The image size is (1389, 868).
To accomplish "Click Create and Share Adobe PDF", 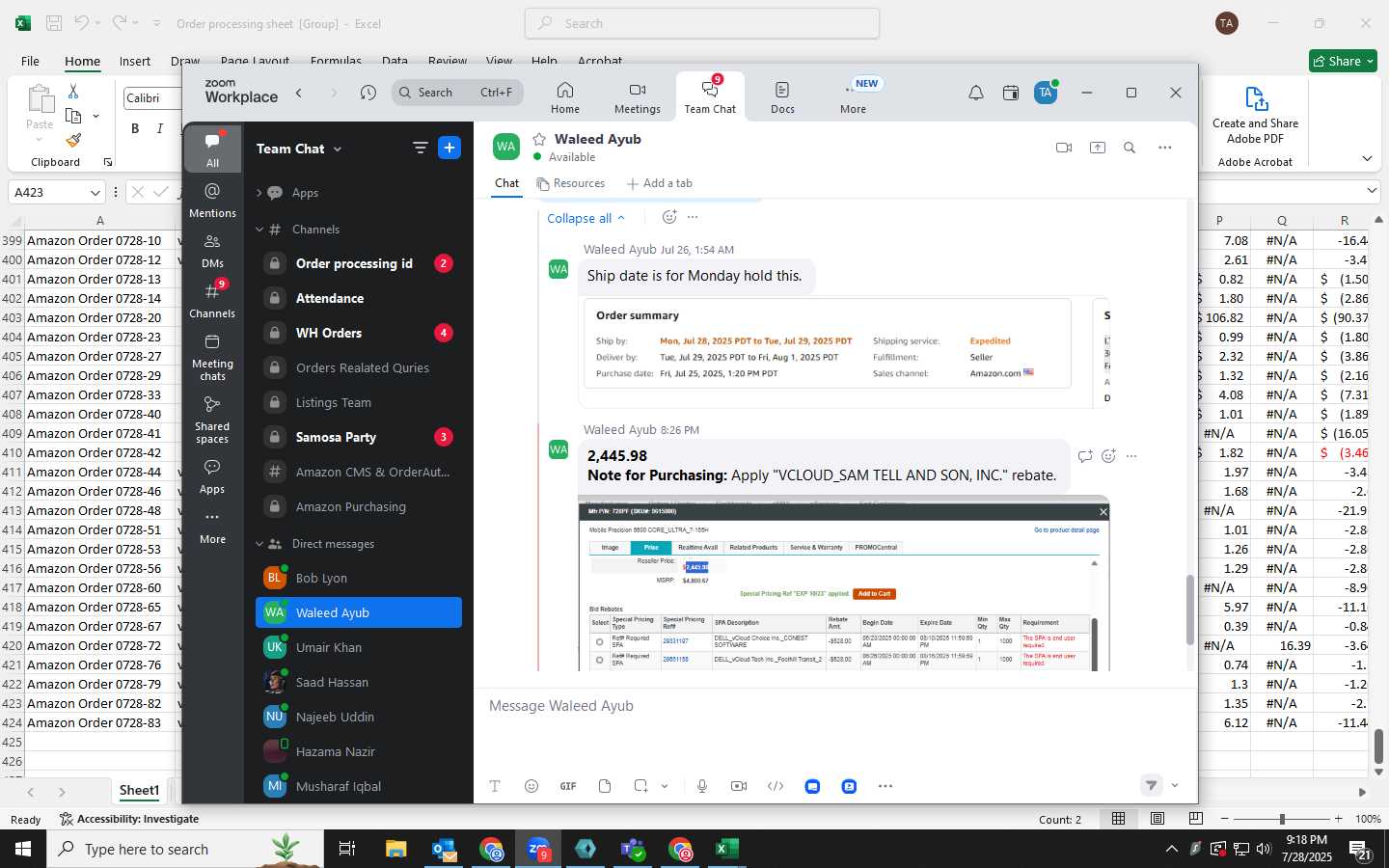I will point(1255,114).
